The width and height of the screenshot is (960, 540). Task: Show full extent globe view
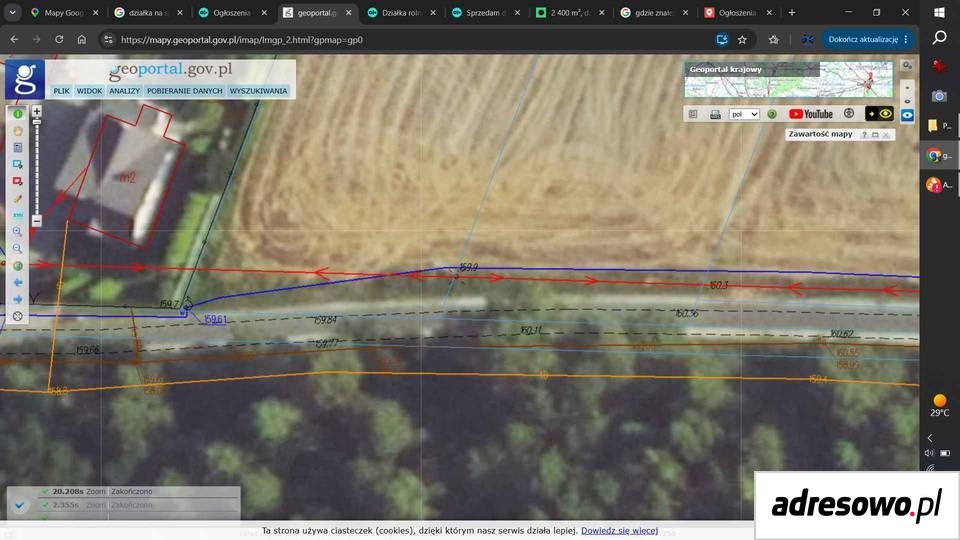coord(18,266)
